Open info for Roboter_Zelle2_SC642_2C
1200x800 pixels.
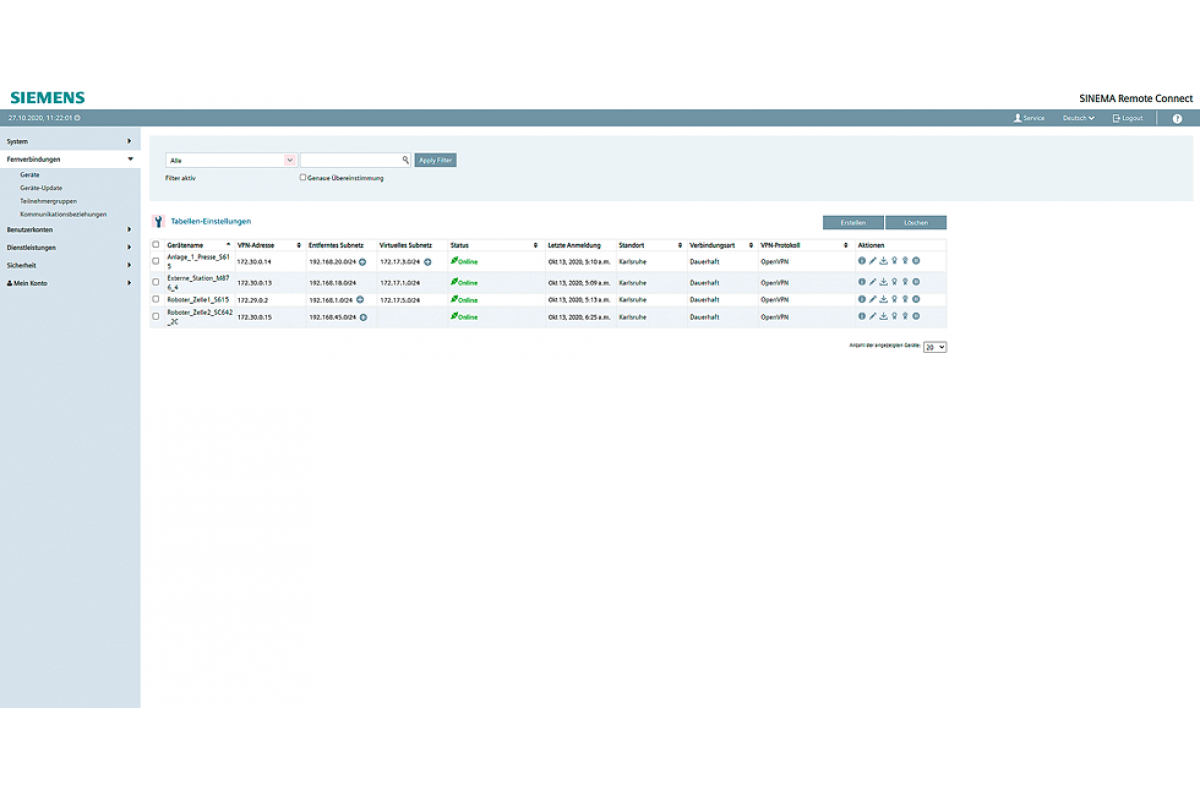(x=861, y=316)
